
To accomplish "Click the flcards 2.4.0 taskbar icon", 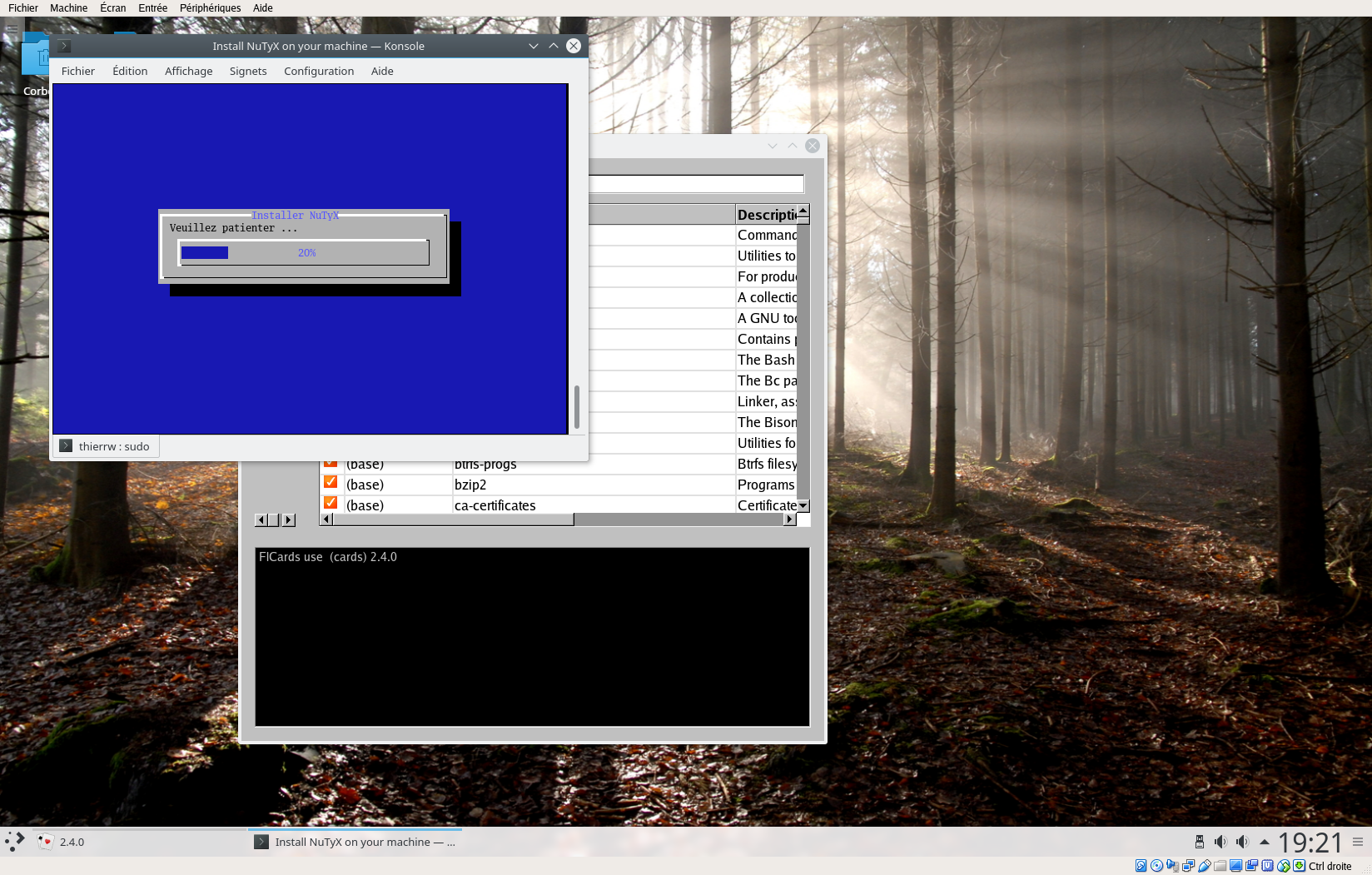I will [46, 842].
